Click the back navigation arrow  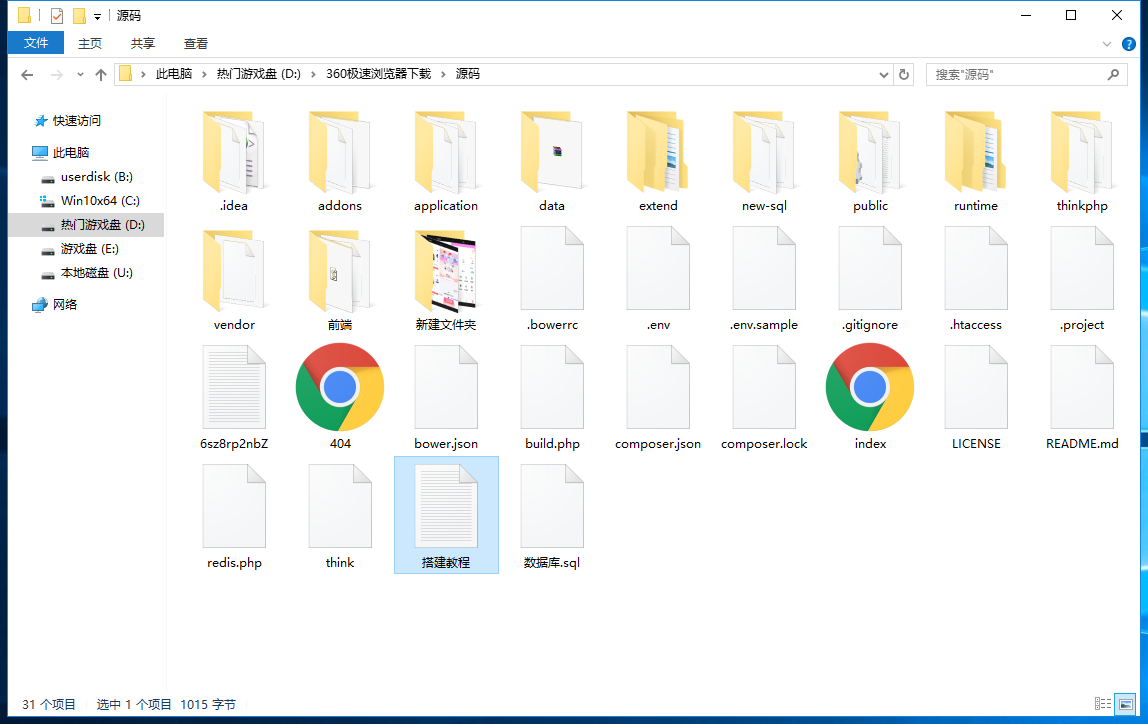click(x=27, y=75)
